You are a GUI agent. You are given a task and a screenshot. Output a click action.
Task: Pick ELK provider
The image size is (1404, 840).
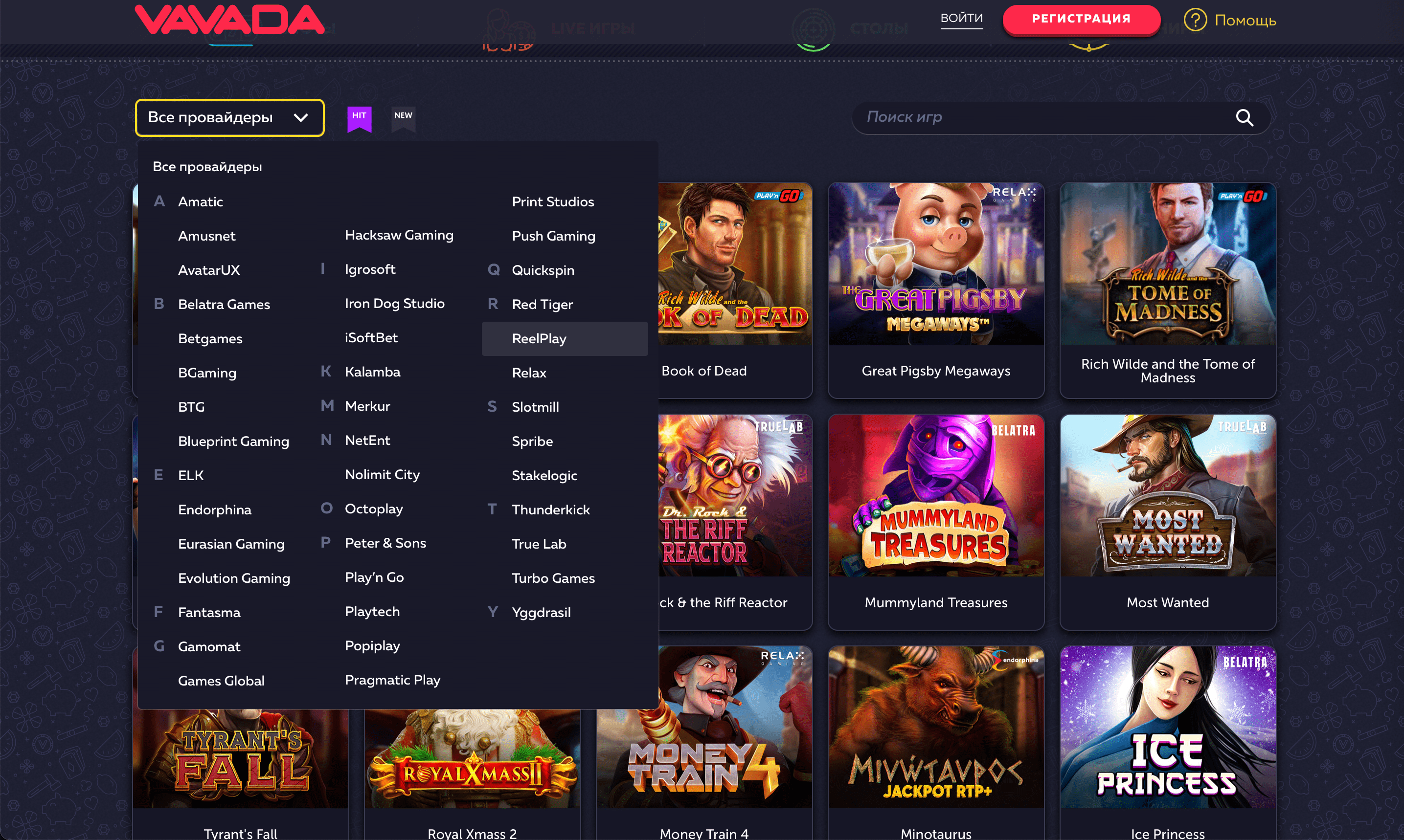(x=191, y=475)
